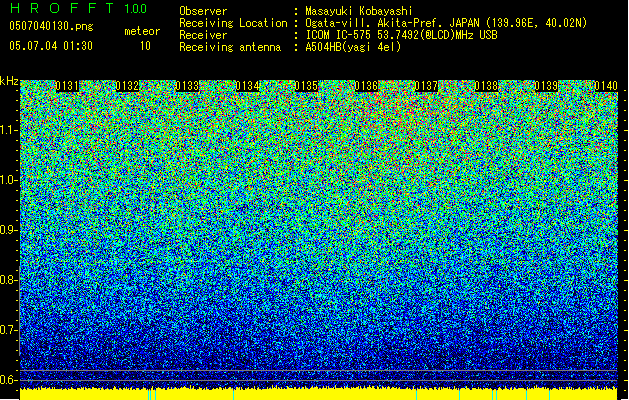The height and width of the screenshot is (400, 629).
Task: Click the Observer label
Action: (x=203, y=11)
